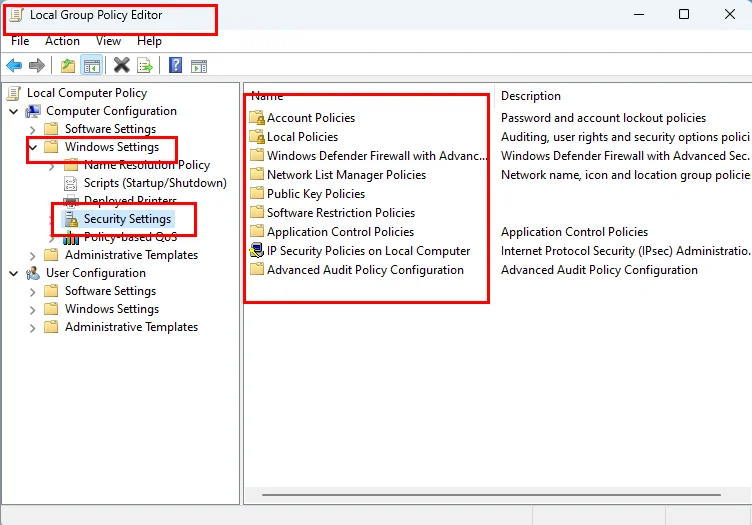This screenshot has height=525, width=752.
Task: Click the Security Settings lock icon in tree
Action: click(x=71, y=219)
